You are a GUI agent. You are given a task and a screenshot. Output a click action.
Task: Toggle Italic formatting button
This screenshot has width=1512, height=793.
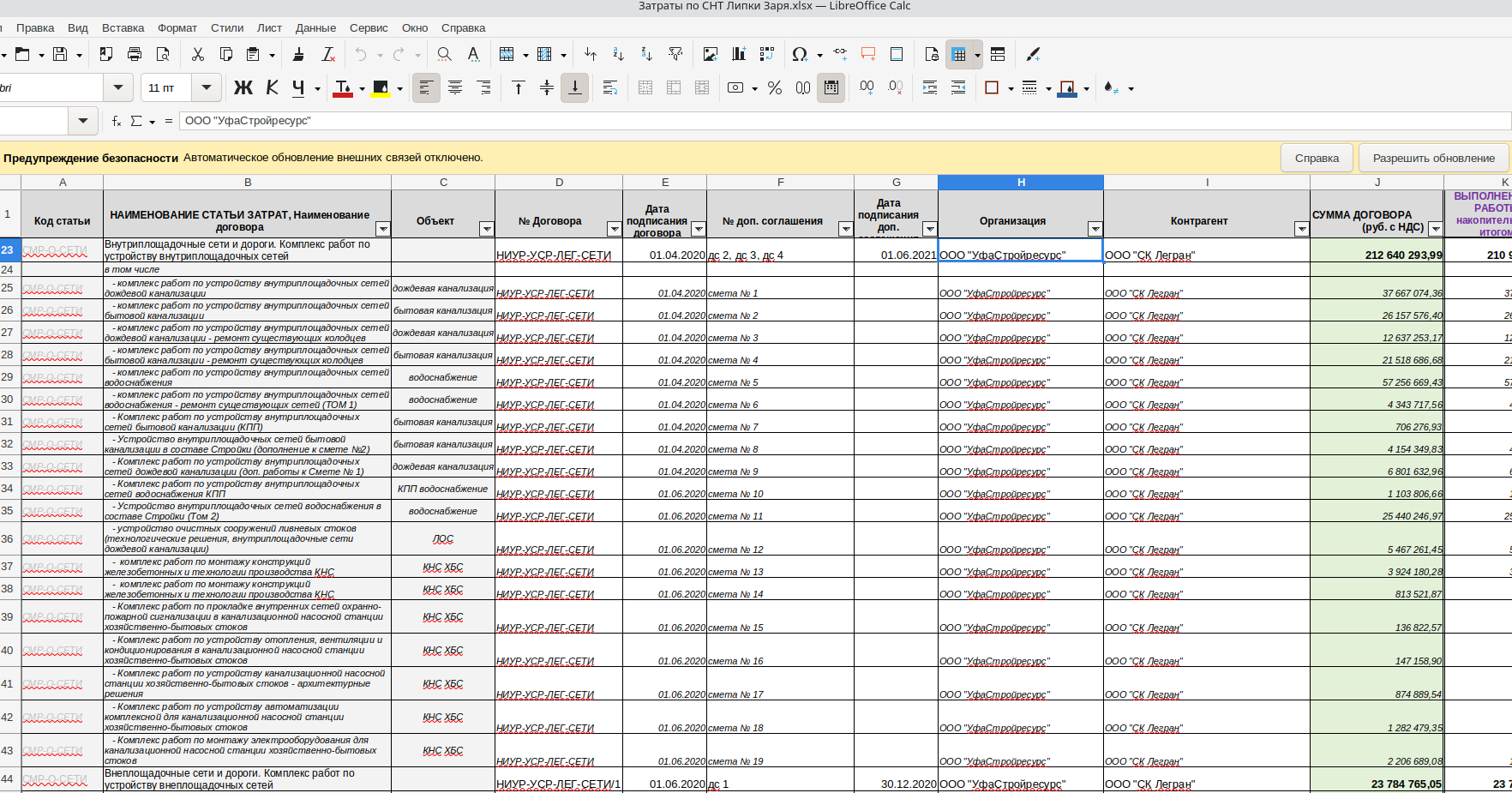coord(273,87)
